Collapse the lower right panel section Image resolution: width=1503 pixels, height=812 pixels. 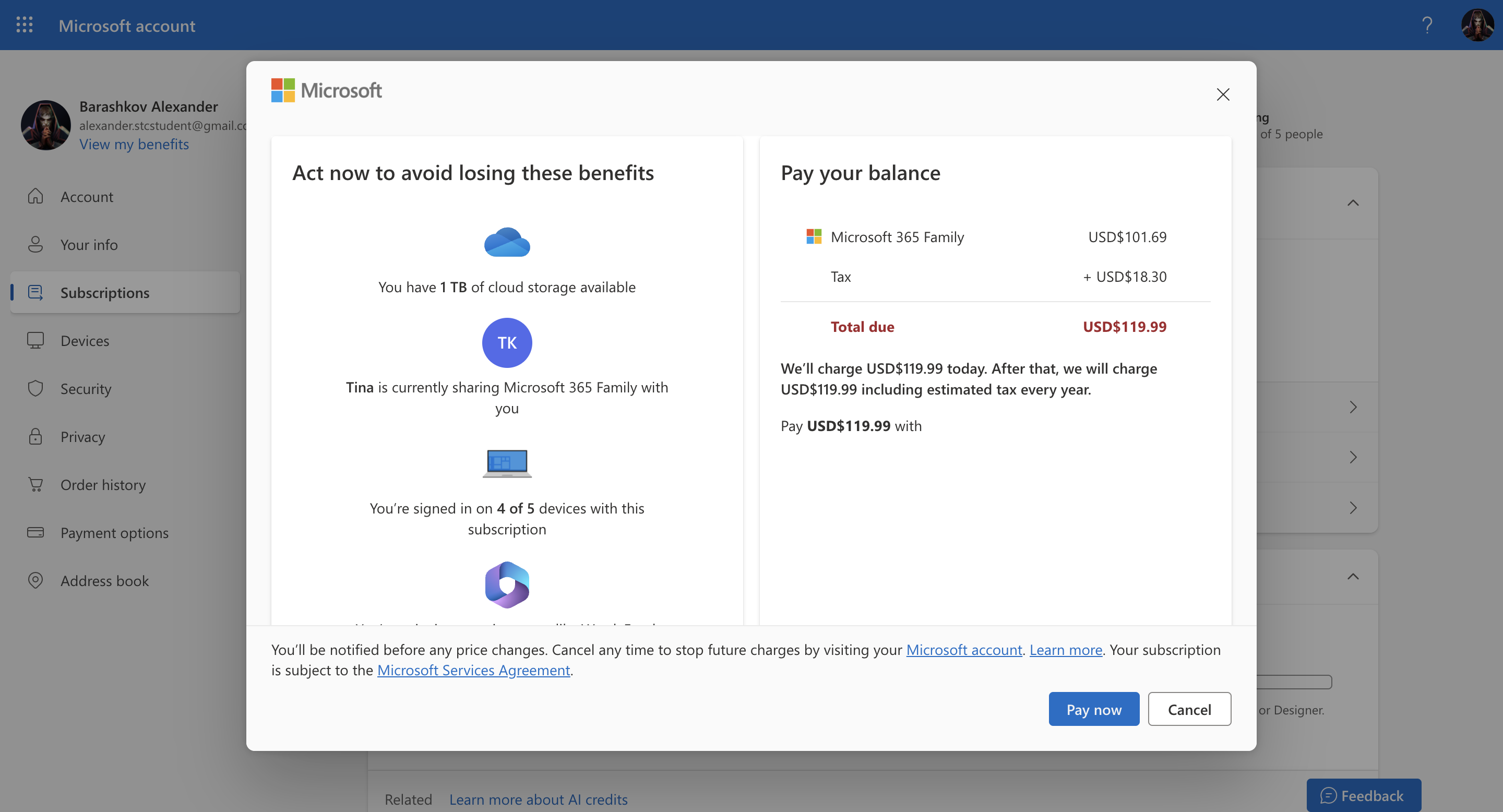pos(1354,577)
